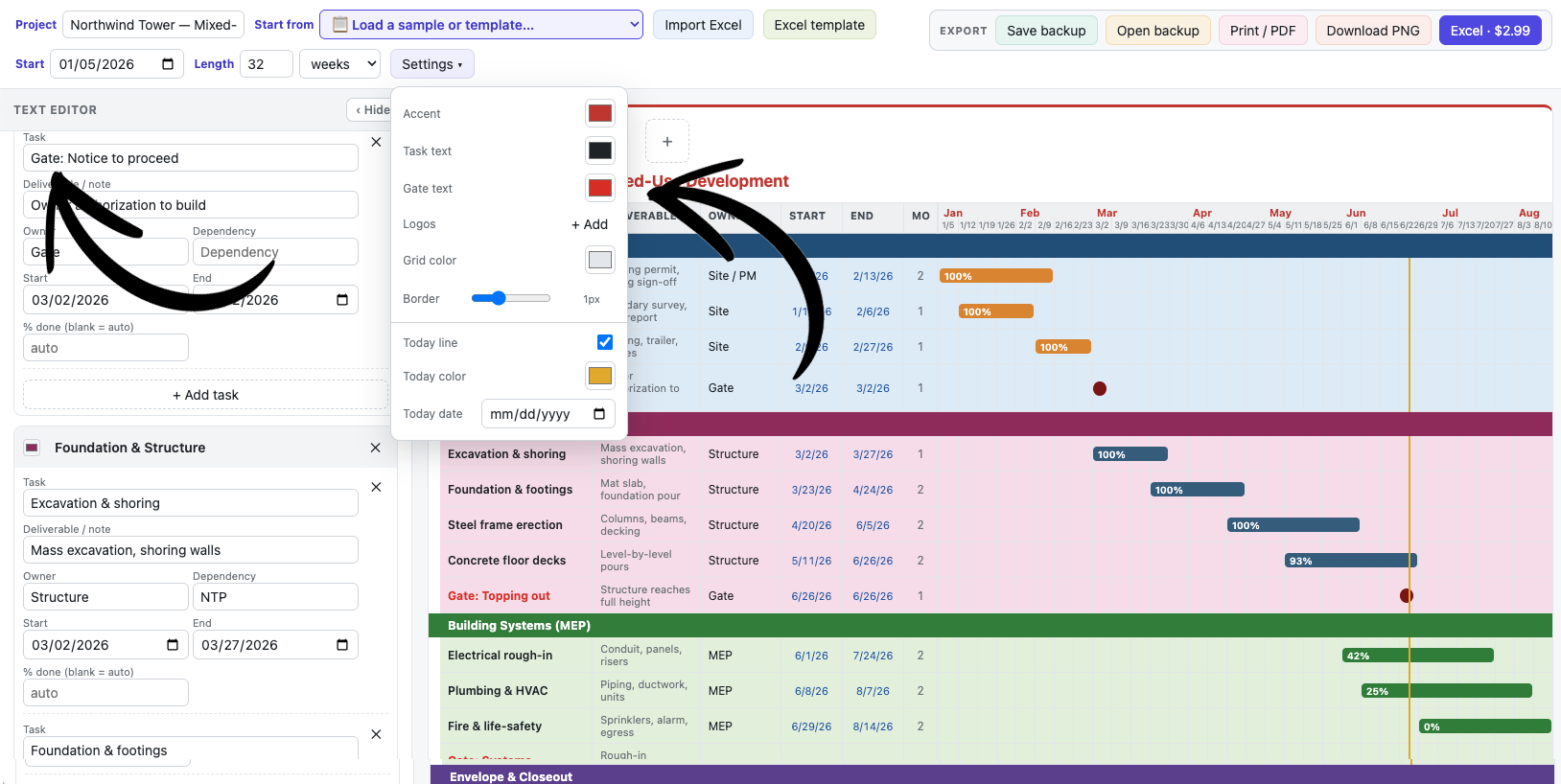The image size is (1561, 784).
Task: Open calendar for Today date field
Action: [x=599, y=414]
